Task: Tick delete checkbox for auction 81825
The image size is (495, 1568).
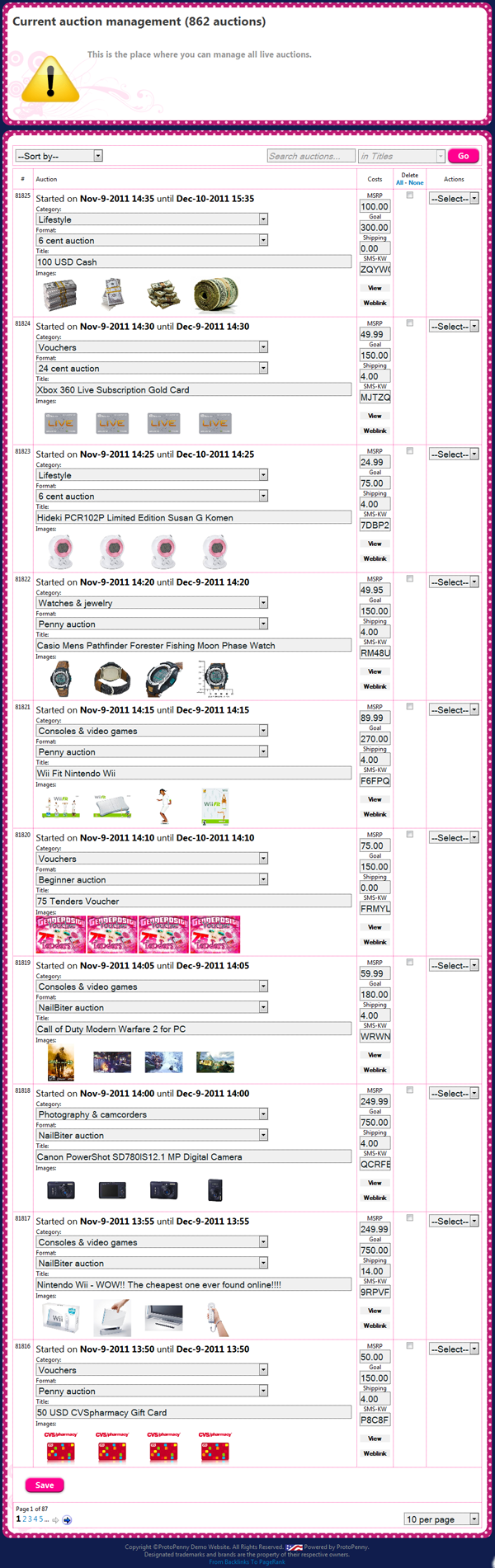Action: [410, 195]
